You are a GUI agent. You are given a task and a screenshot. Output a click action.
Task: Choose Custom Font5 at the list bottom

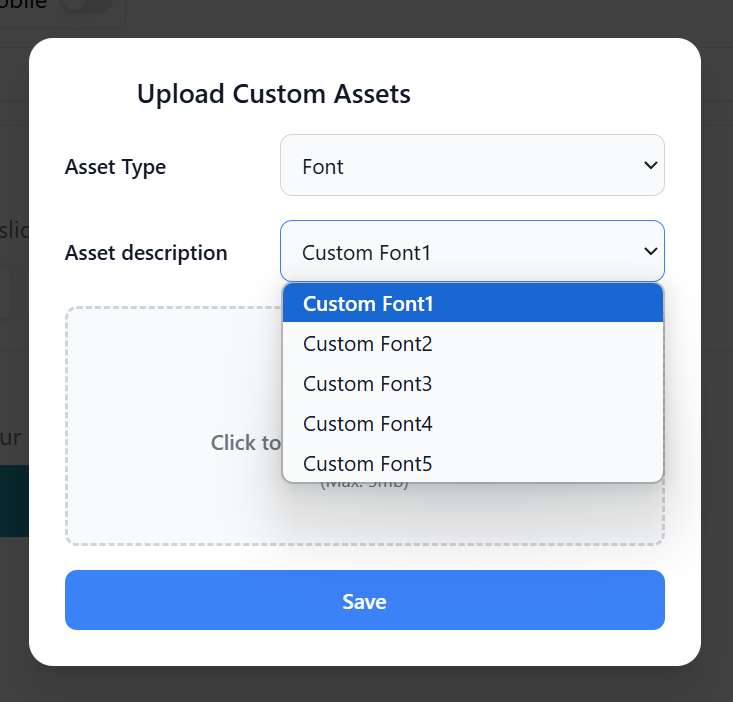(473, 463)
